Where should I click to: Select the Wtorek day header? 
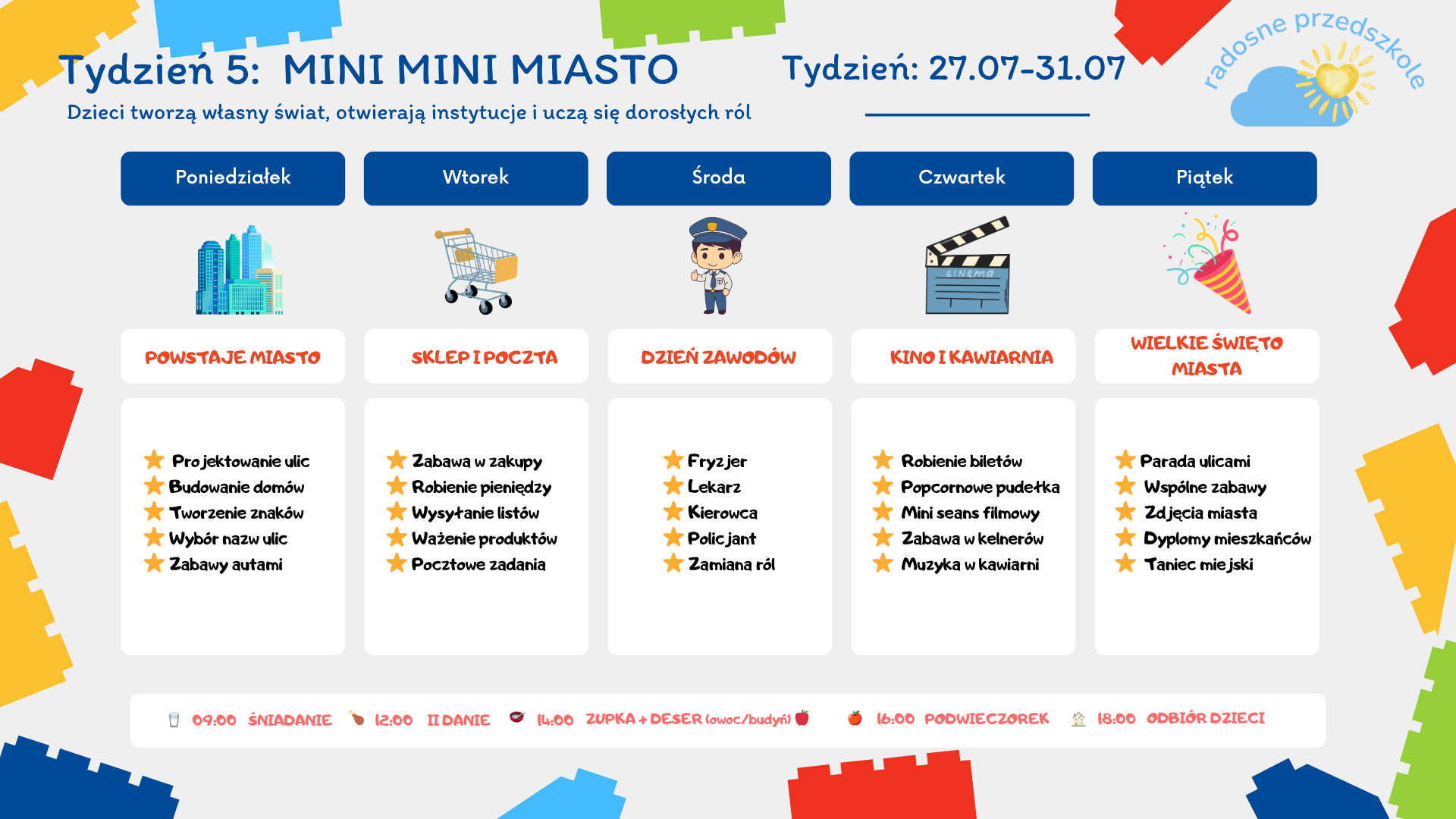point(475,178)
